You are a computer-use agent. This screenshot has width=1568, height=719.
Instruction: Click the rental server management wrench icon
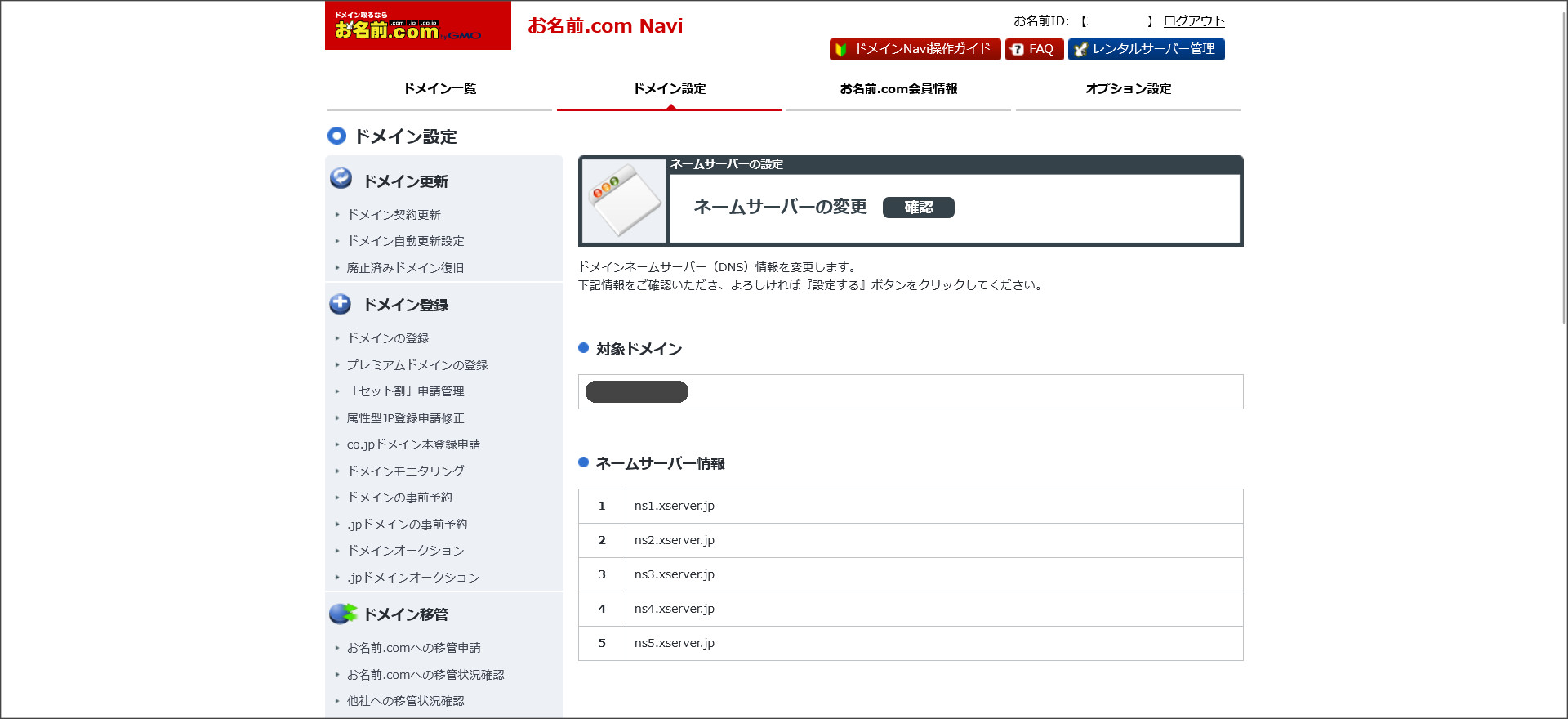(x=1080, y=50)
